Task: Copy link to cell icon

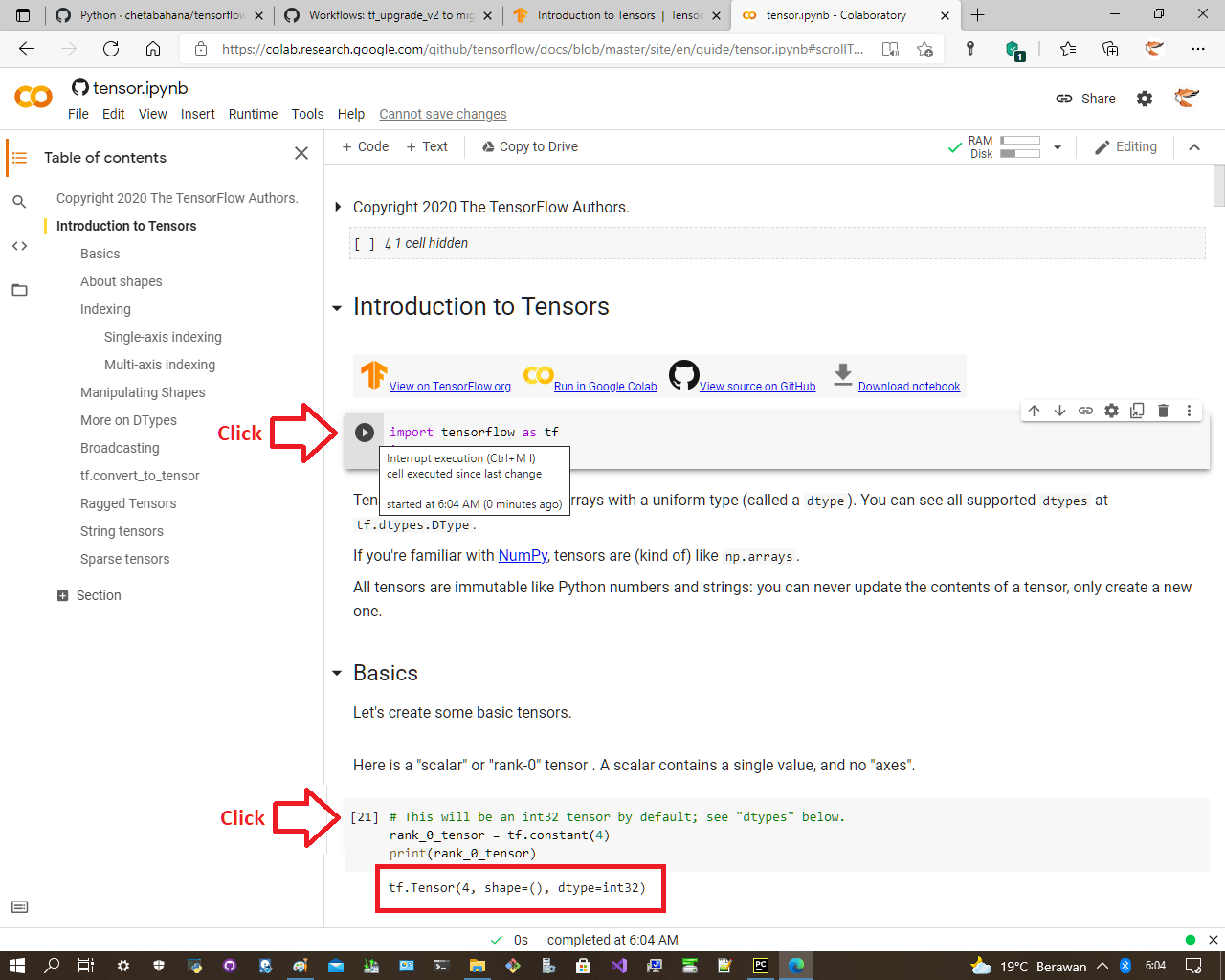Action: [1086, 411]
